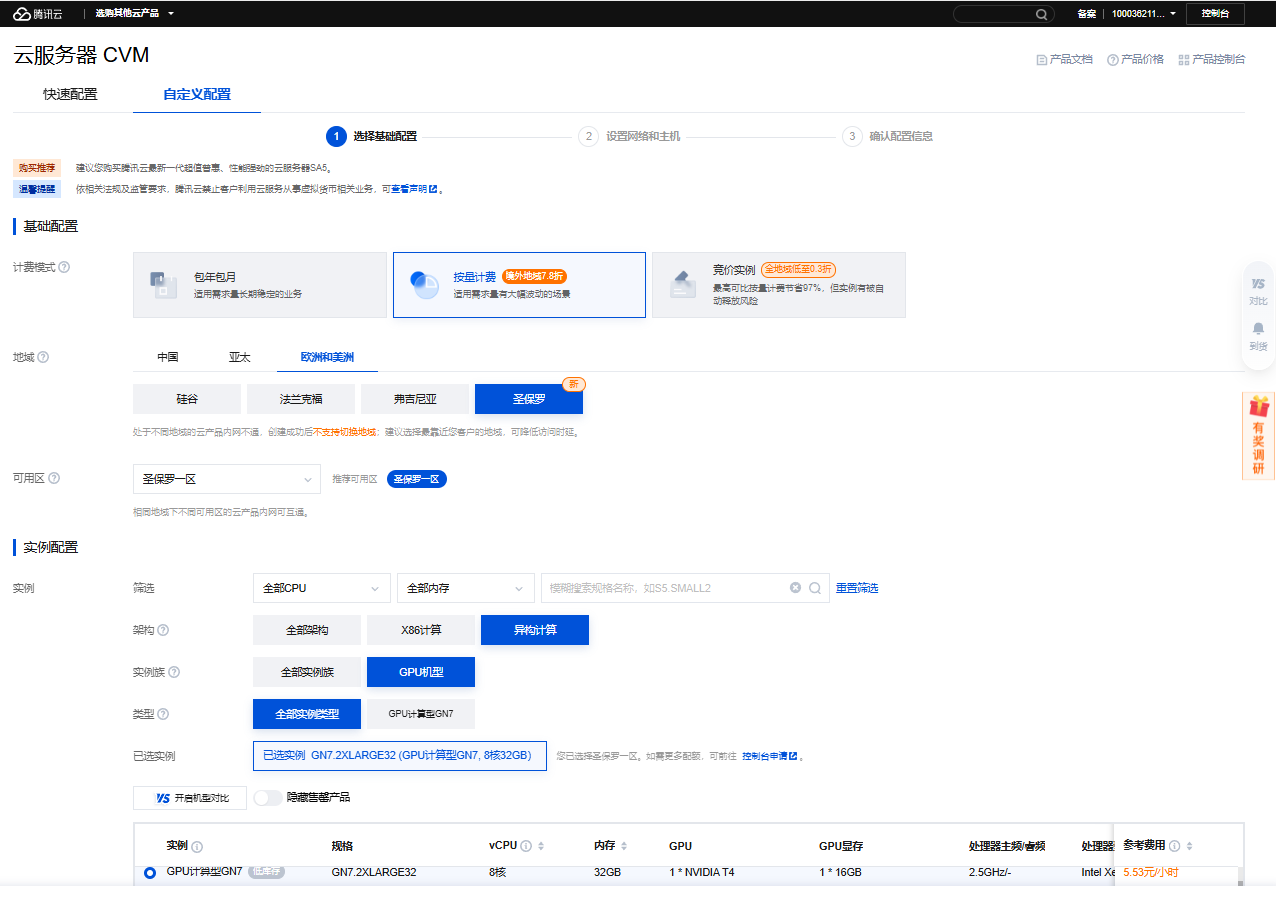Screen dimensions: 1276x899
Task: Click the 包年包月 billing card icon
Action: point(163,285)
